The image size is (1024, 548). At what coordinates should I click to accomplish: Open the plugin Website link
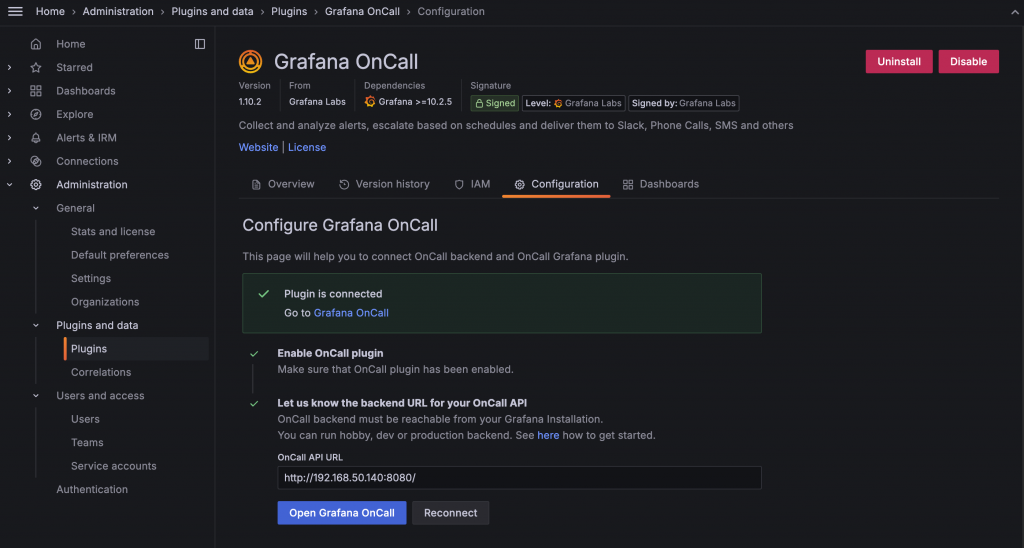click(259, 147)
